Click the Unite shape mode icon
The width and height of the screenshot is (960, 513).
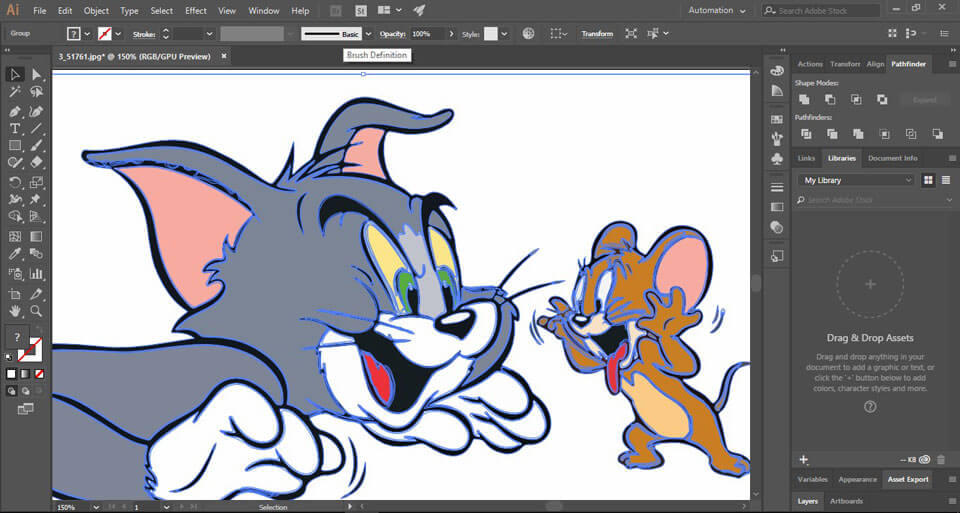[804, 100]
